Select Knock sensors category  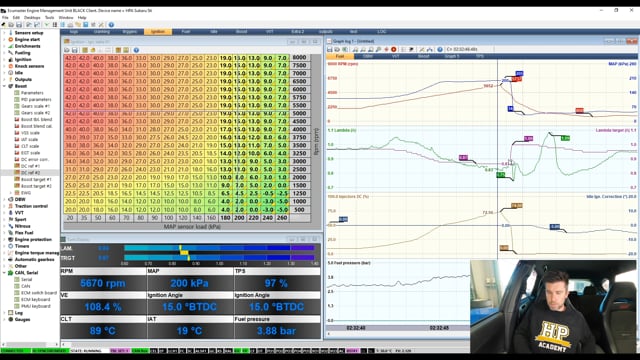click(x=29, y=66)
